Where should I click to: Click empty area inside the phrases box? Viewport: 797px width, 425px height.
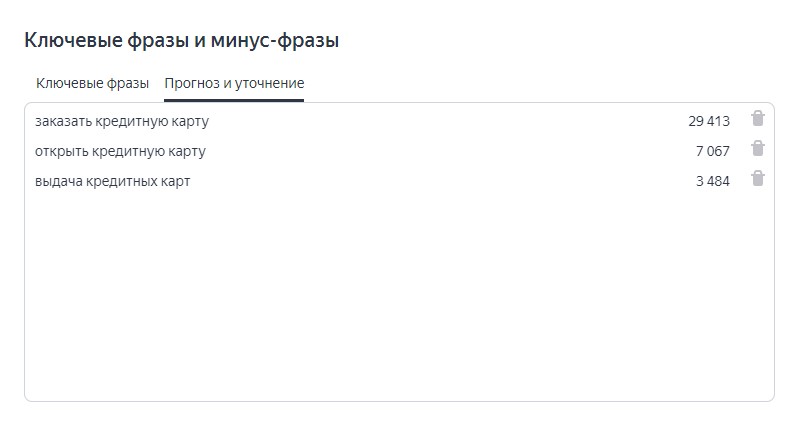[x=400, y=300]
